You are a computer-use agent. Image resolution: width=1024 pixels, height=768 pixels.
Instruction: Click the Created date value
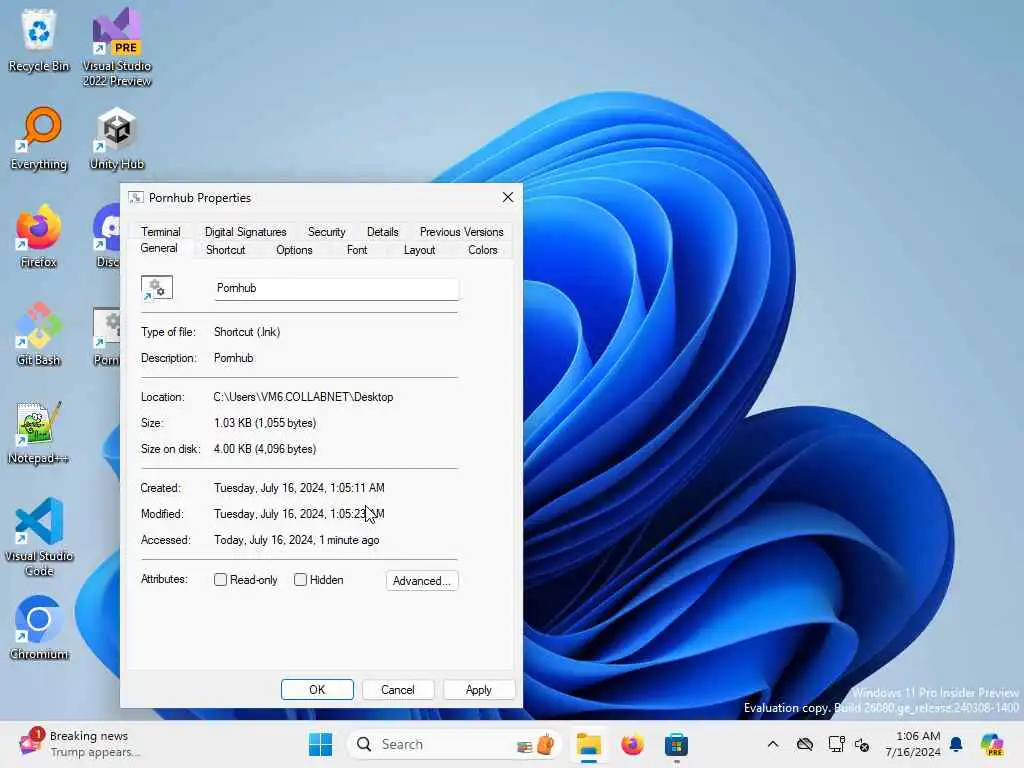tap(299, 488)
